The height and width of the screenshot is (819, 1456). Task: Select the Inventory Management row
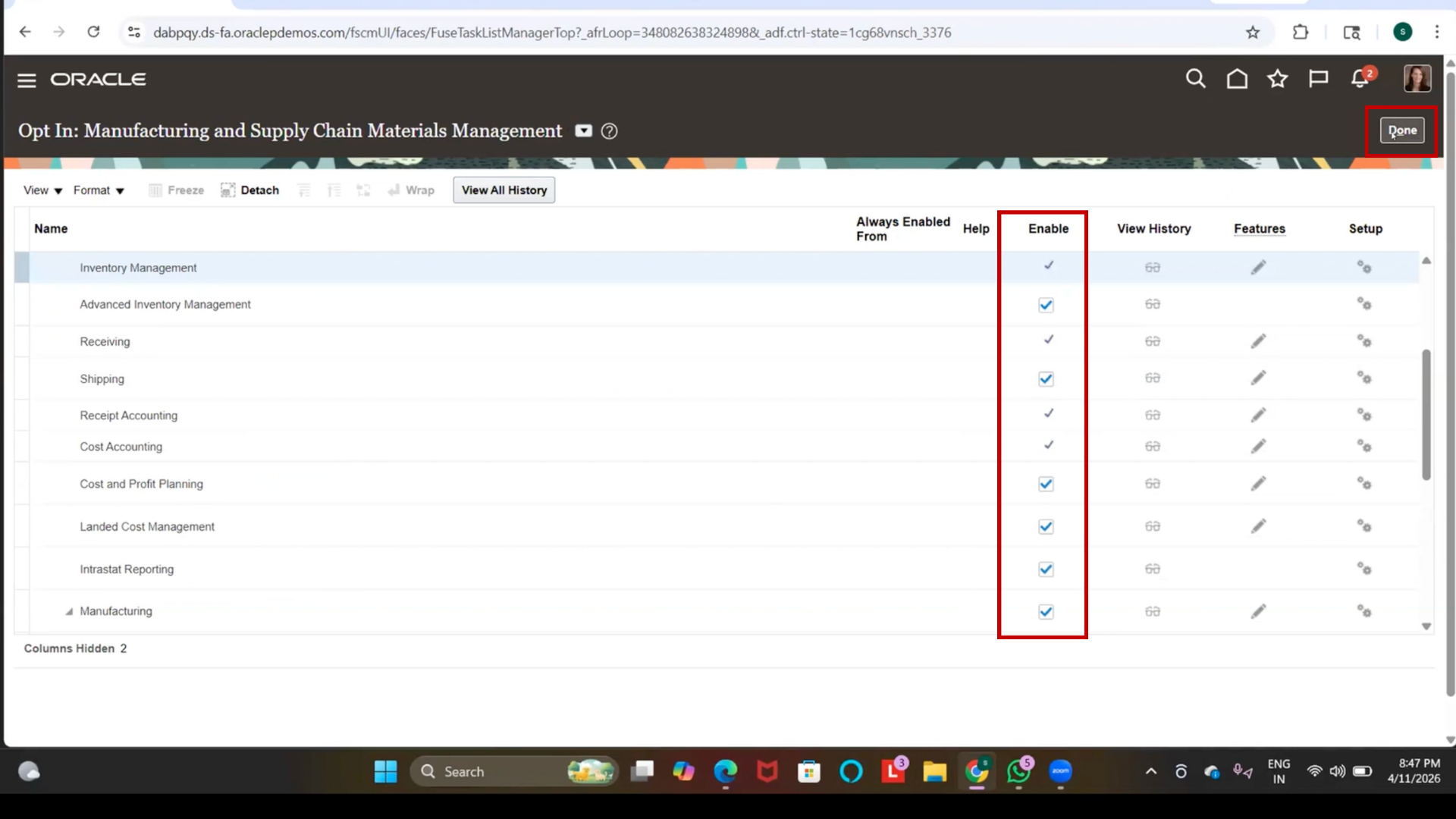pyautogui.click(x=717, y=268)
